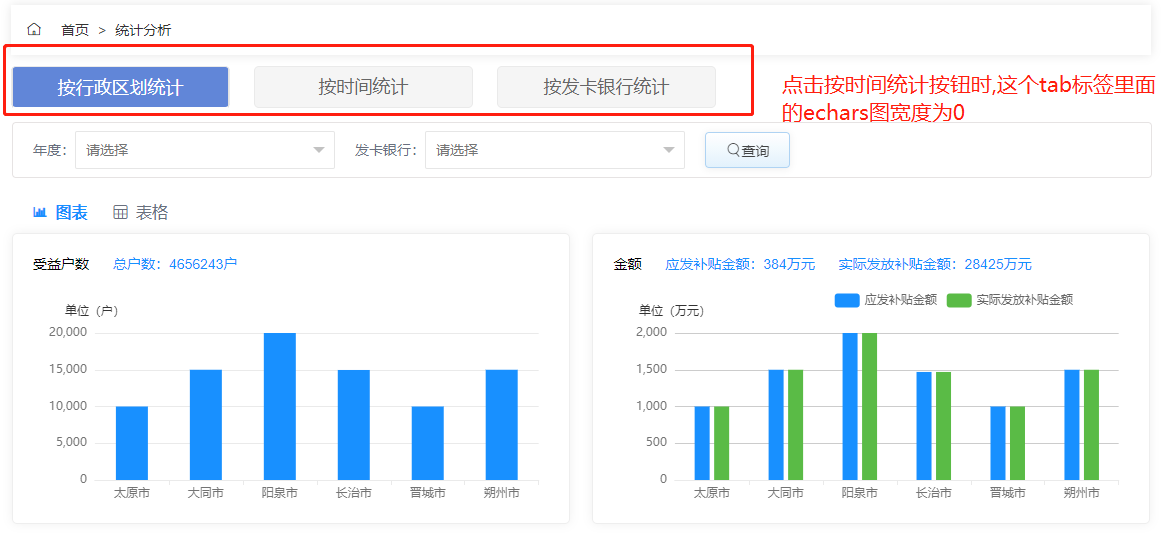Click green 阳泉市 bar in 金额 chart
1170x546 pixels.
pyautogui.click(x=869, y=407)
